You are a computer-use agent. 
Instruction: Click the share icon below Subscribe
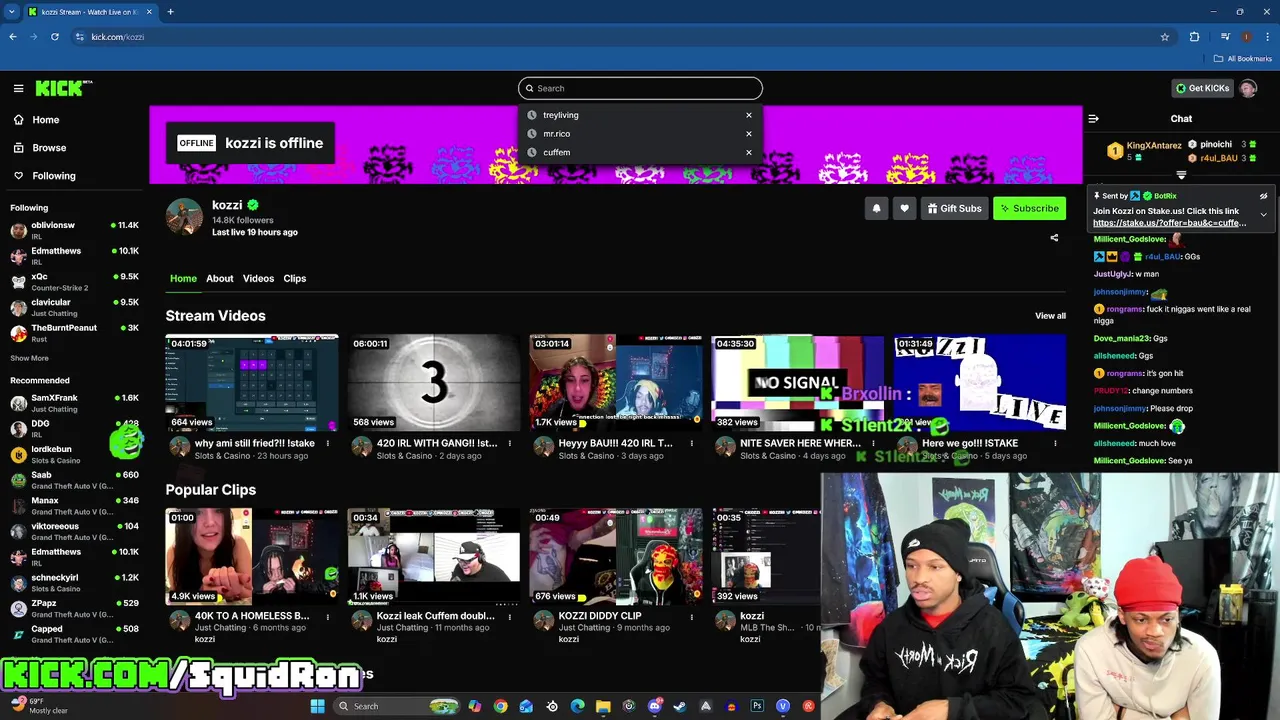[1054, 238]
